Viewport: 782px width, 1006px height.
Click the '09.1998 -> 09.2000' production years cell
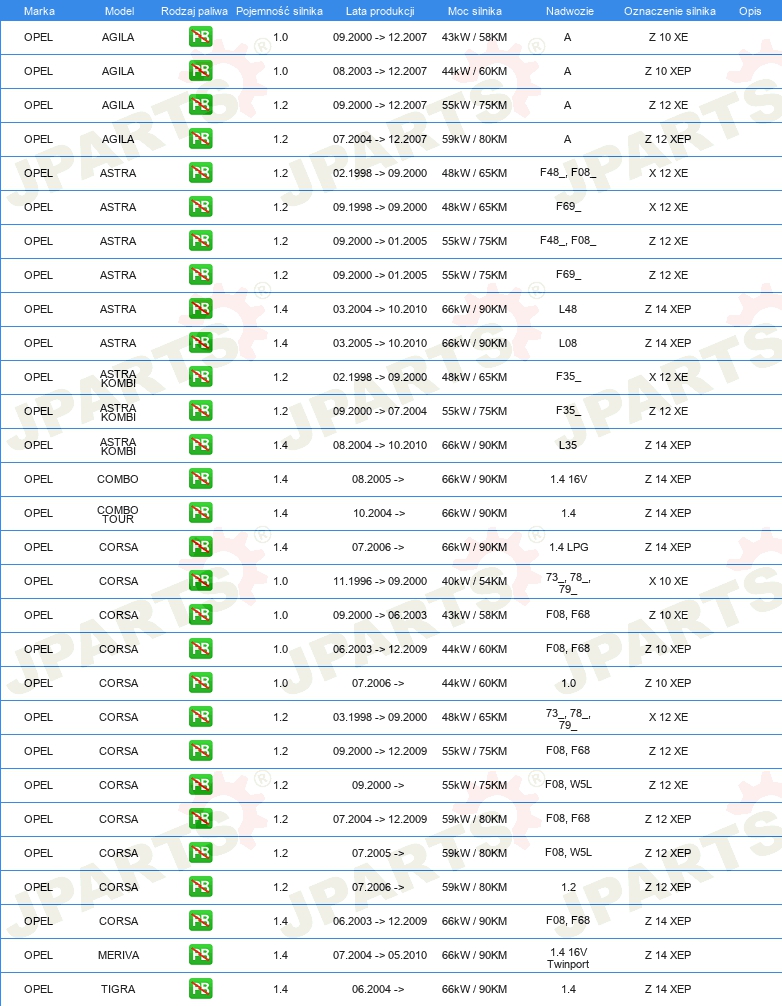point(380,207)
